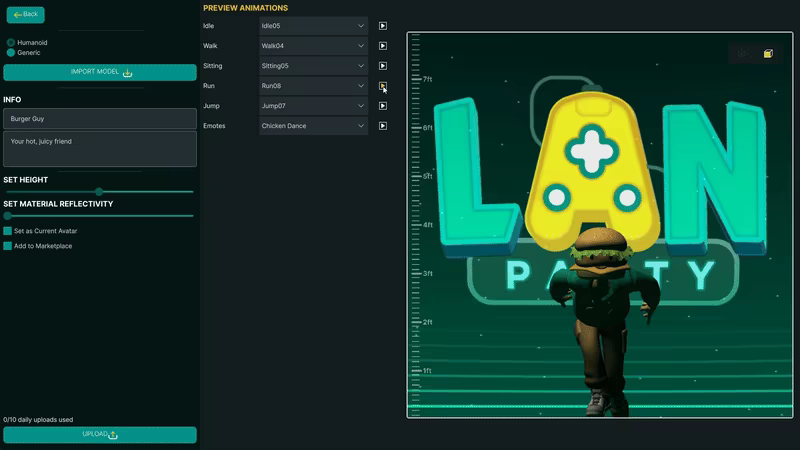Click the Import Model button
The height and width of the screenshot is (450, 800).
(x=100, y=72)
